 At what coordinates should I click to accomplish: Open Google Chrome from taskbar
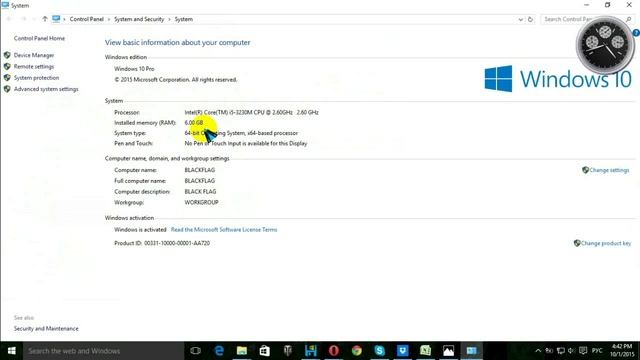[x=357, y=351]
